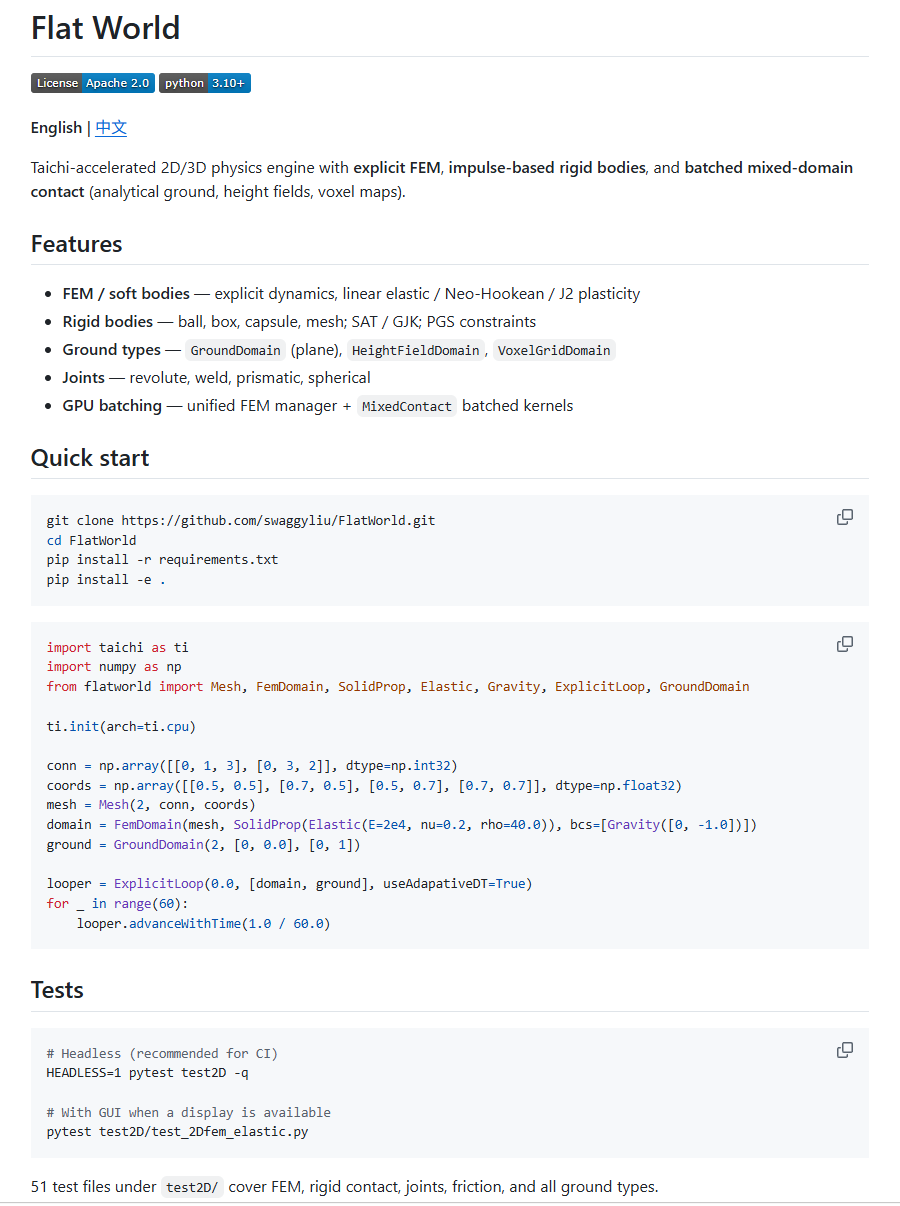The width and height of the screenshot is (900, 1206).
Task: Click the MixedContact inline code tag
Action: 406,406
